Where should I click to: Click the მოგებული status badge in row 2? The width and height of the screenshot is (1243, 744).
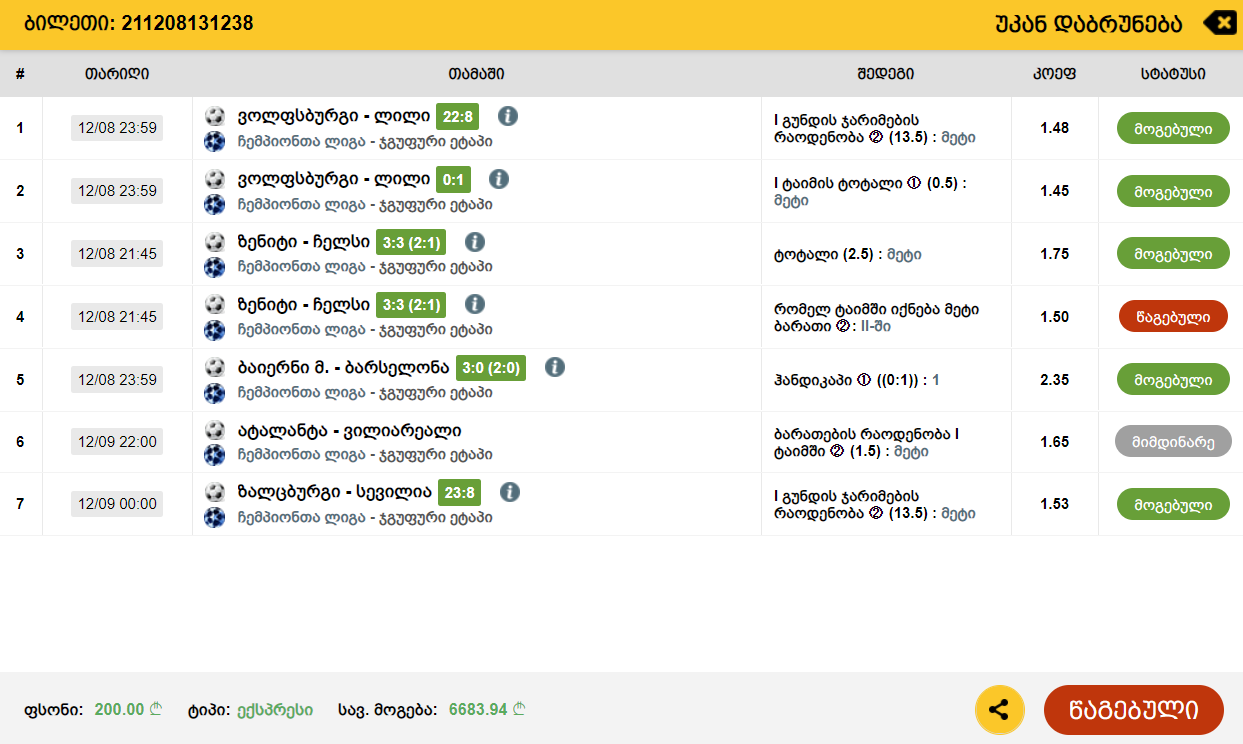(x=1173, y=191)
